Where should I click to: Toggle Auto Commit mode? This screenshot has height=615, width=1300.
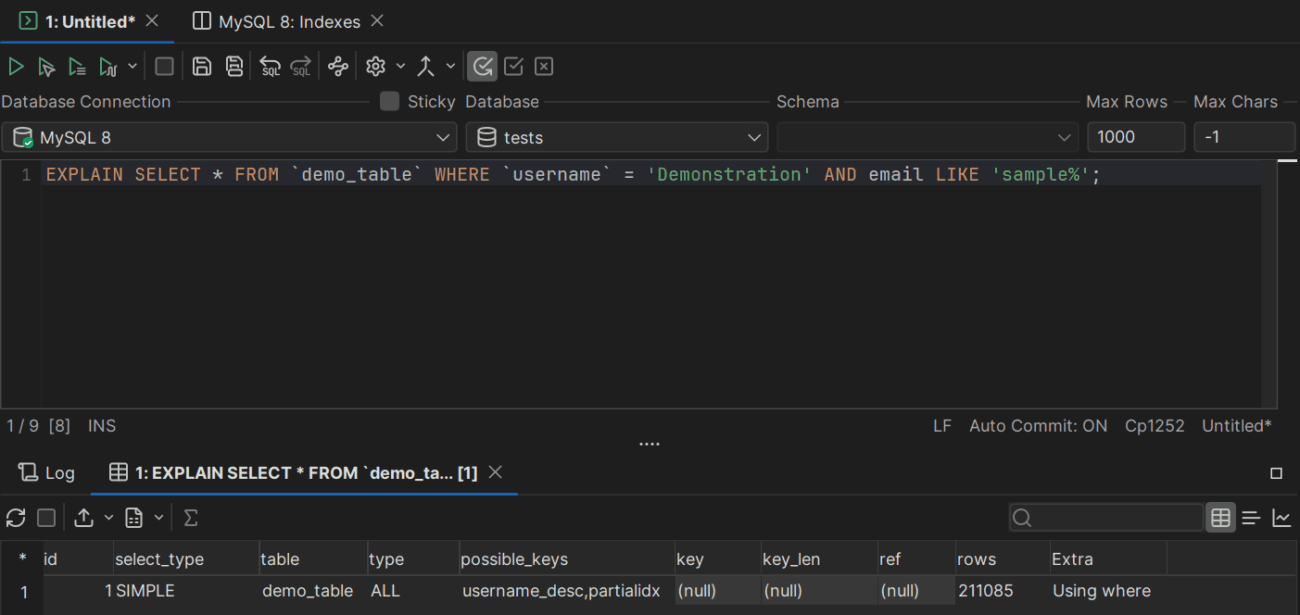coord(1038,425)
